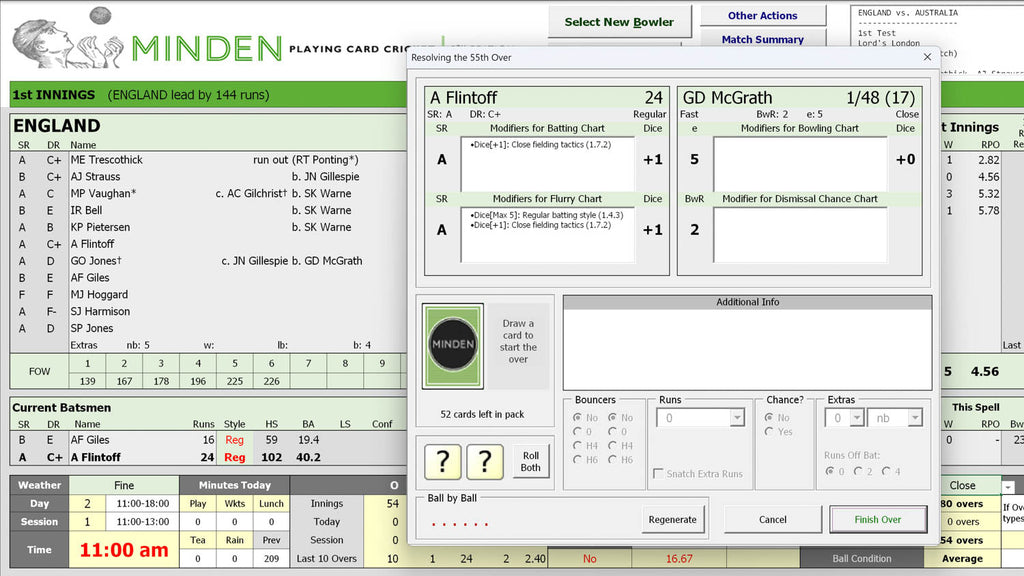Click the ENGLAND team heading

pyautogui.click(x=57, y=125)
